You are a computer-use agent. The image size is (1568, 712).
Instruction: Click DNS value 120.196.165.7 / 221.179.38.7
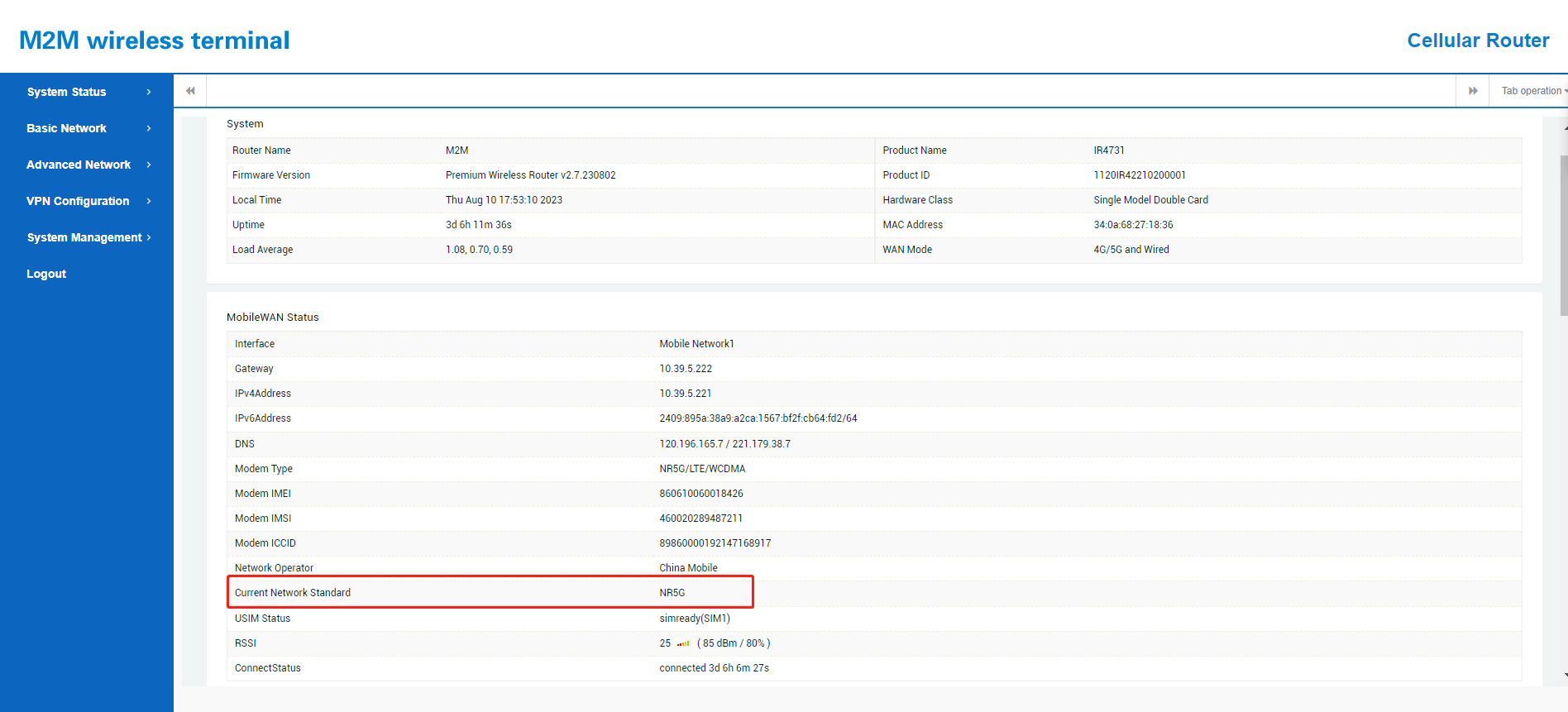(x=725, y=444)
